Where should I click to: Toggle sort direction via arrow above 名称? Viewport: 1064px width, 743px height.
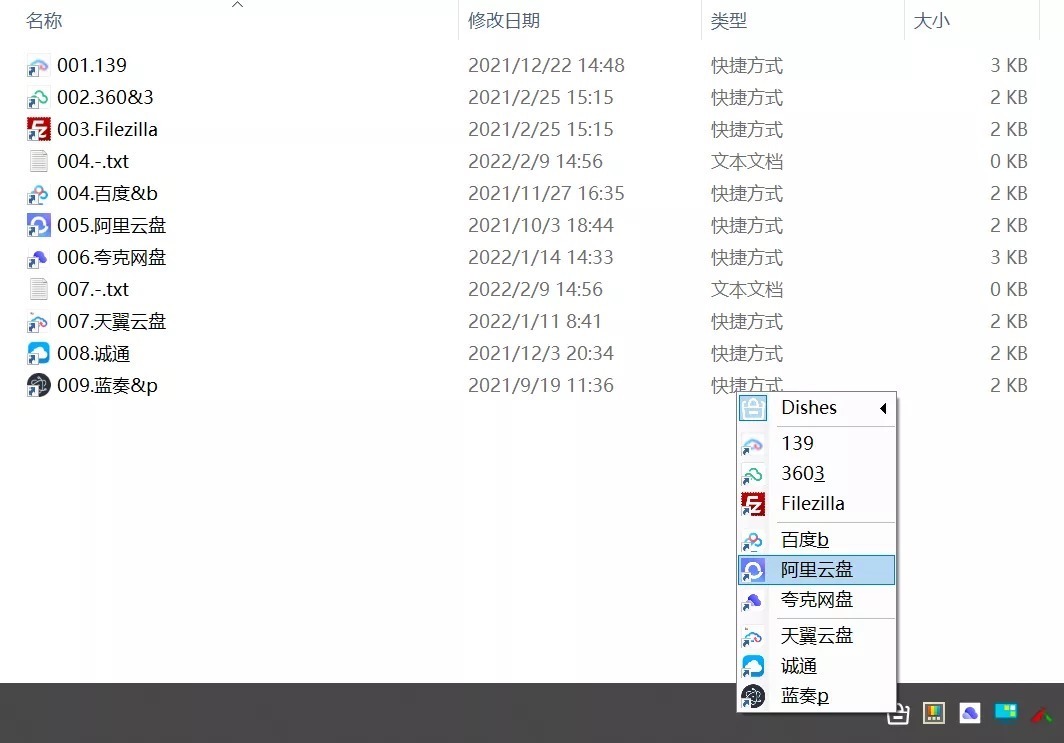pyautogui.click(x=237, y=6)
